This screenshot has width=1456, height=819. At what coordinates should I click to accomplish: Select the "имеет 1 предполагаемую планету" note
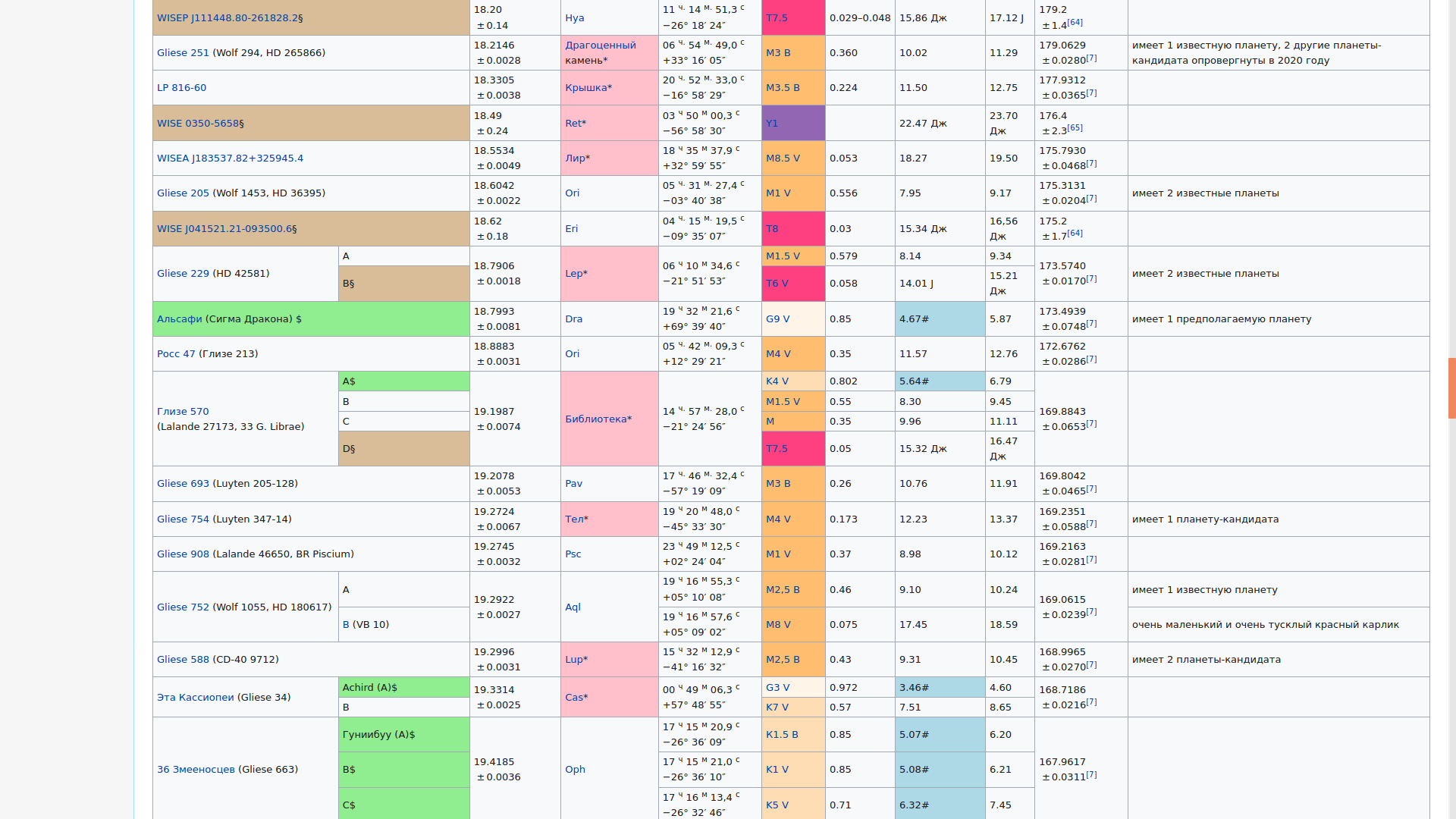pyautogui.click(x=1221, y=319)
